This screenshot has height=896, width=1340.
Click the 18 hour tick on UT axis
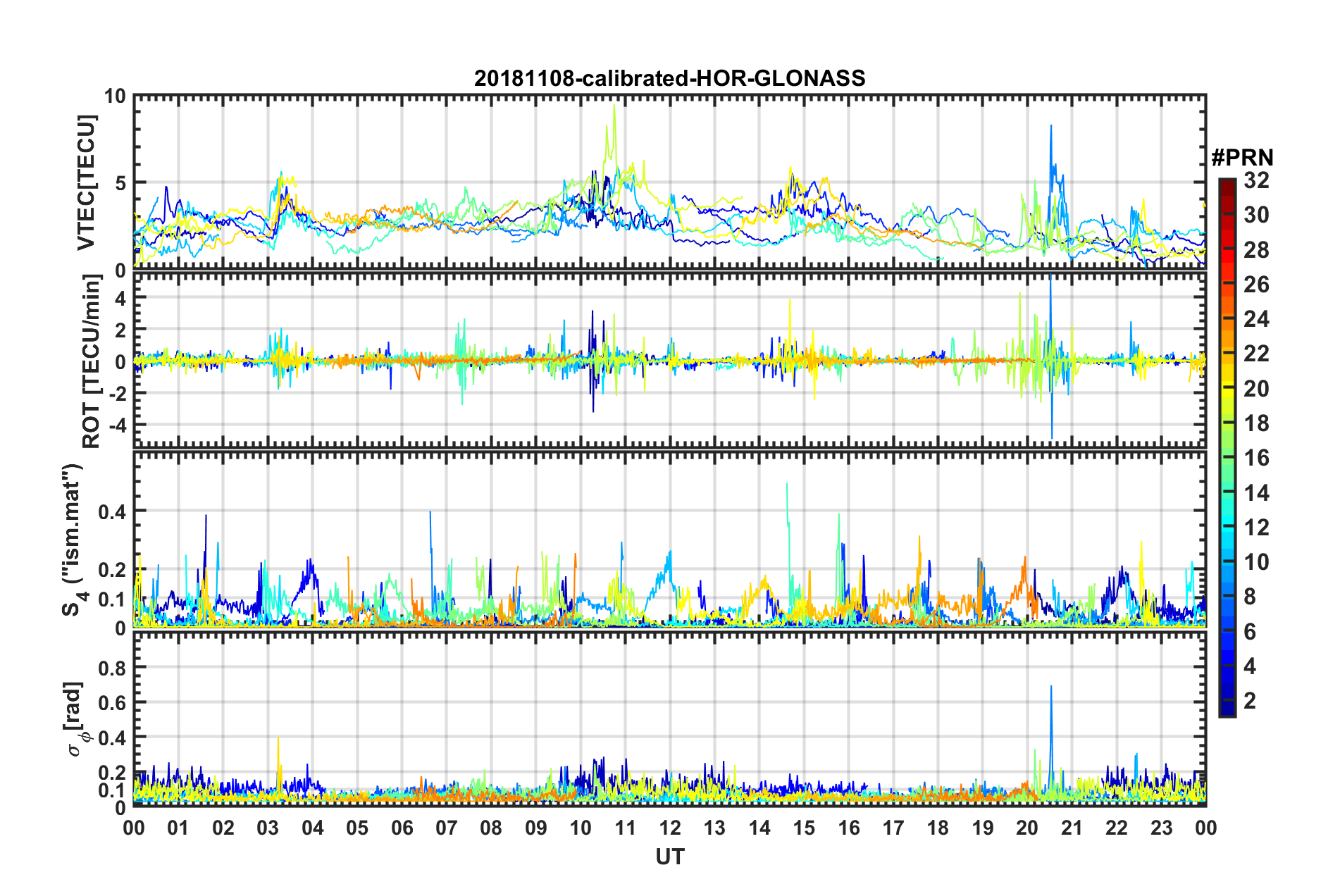(938, 828)
